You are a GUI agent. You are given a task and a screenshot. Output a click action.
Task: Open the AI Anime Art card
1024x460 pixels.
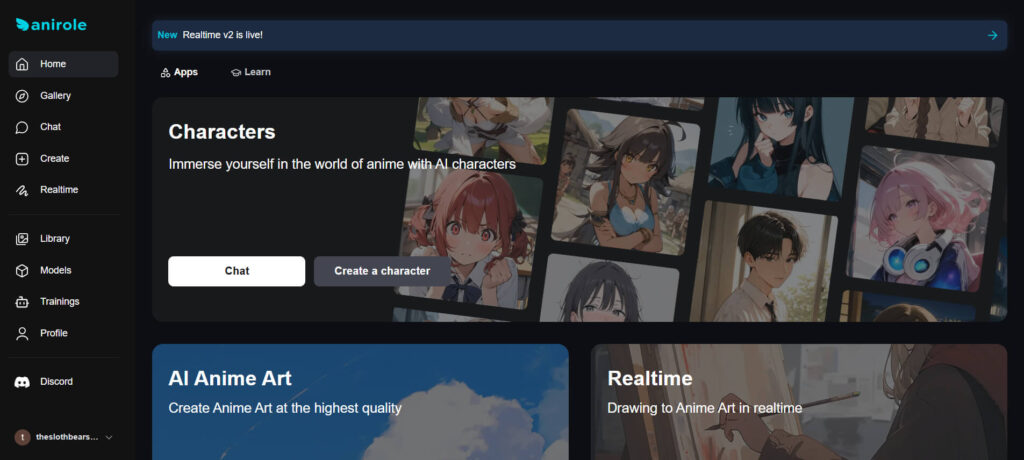[x=360, y=402]
